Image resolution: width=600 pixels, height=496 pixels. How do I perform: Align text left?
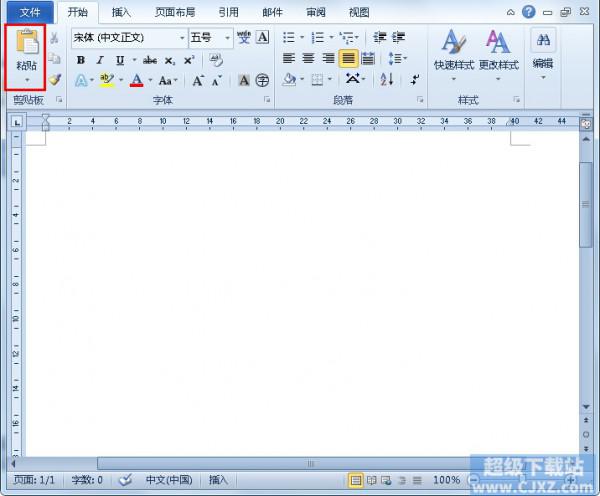pos(289,58)
